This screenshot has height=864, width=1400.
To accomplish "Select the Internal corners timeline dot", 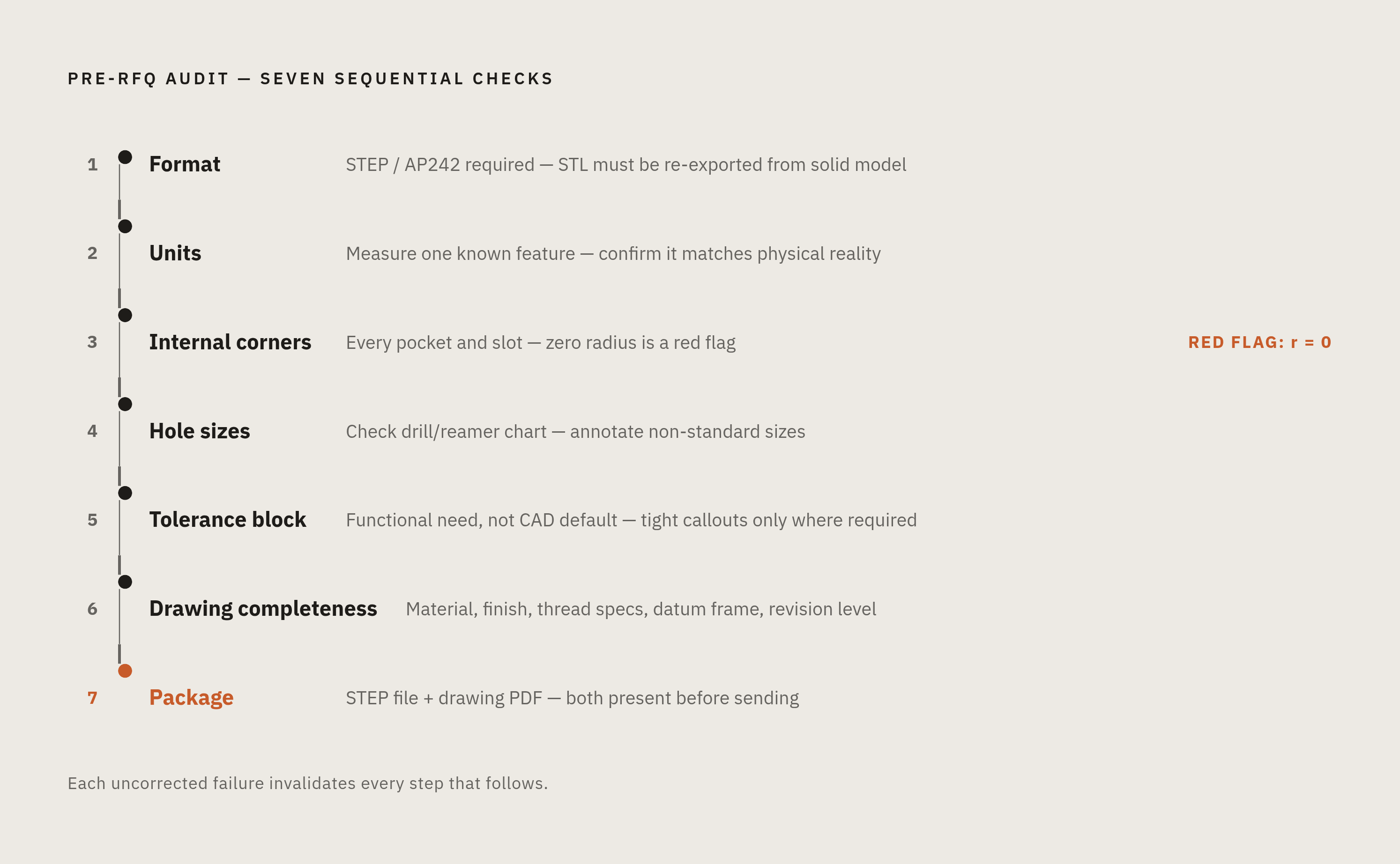I will click(125, 316).
